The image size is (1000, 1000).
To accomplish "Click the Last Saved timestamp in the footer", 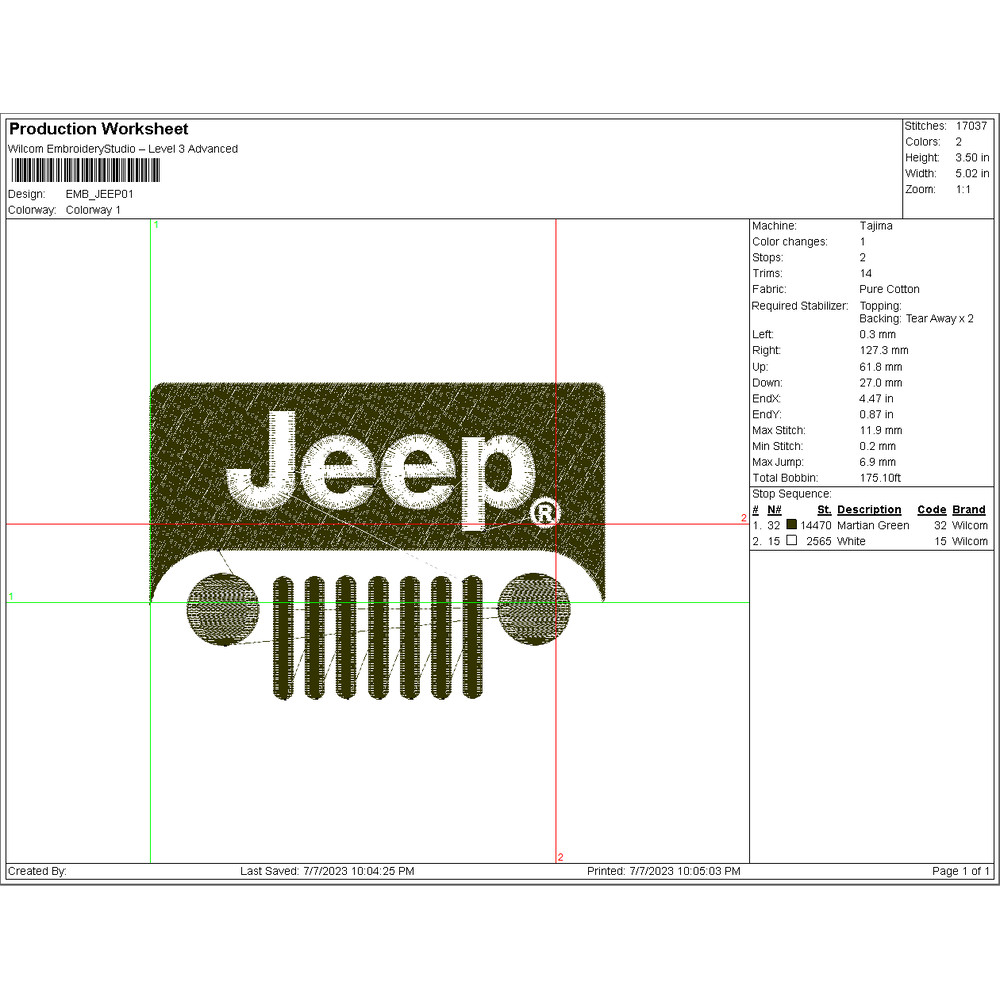I will (x=327, y=871).
